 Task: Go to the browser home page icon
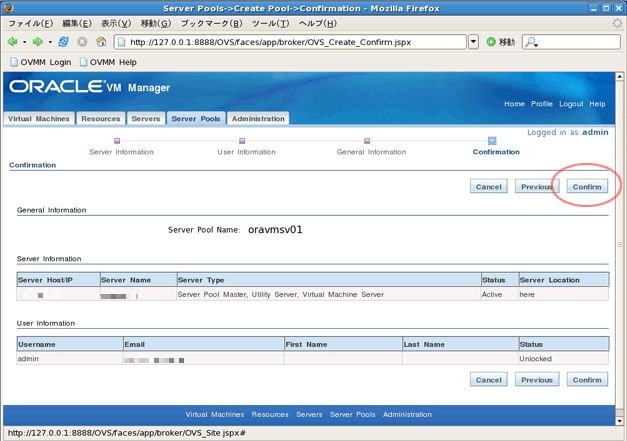click(101, 42)
